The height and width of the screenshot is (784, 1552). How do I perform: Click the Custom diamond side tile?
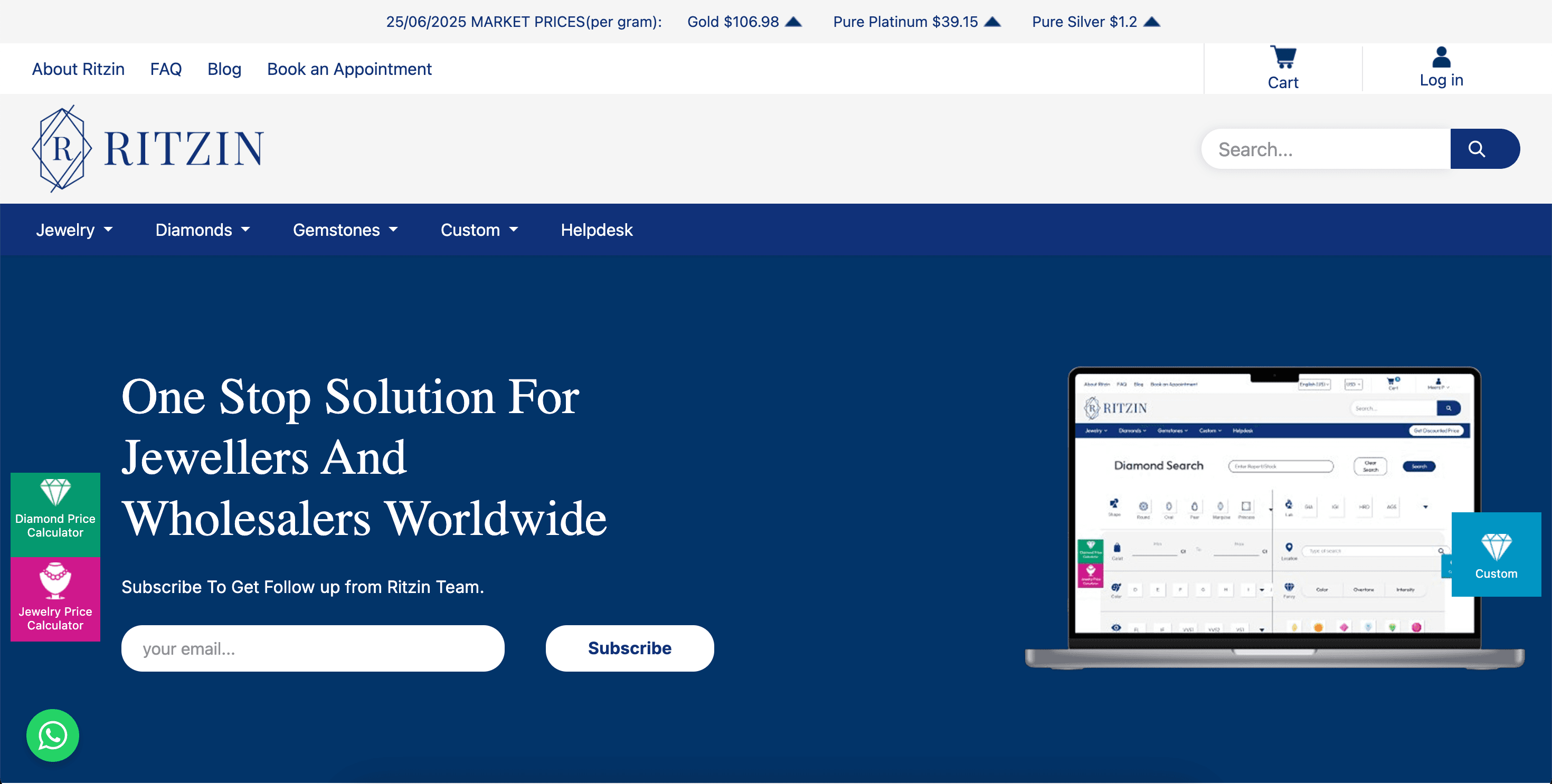point(1496,554)
